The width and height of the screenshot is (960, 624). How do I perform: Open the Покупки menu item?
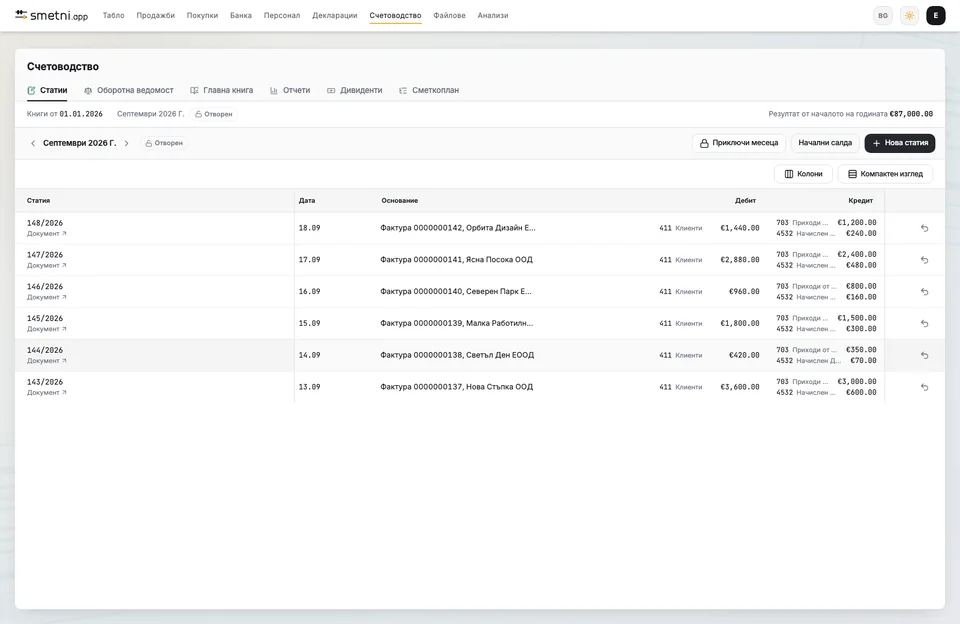point(202,15)
